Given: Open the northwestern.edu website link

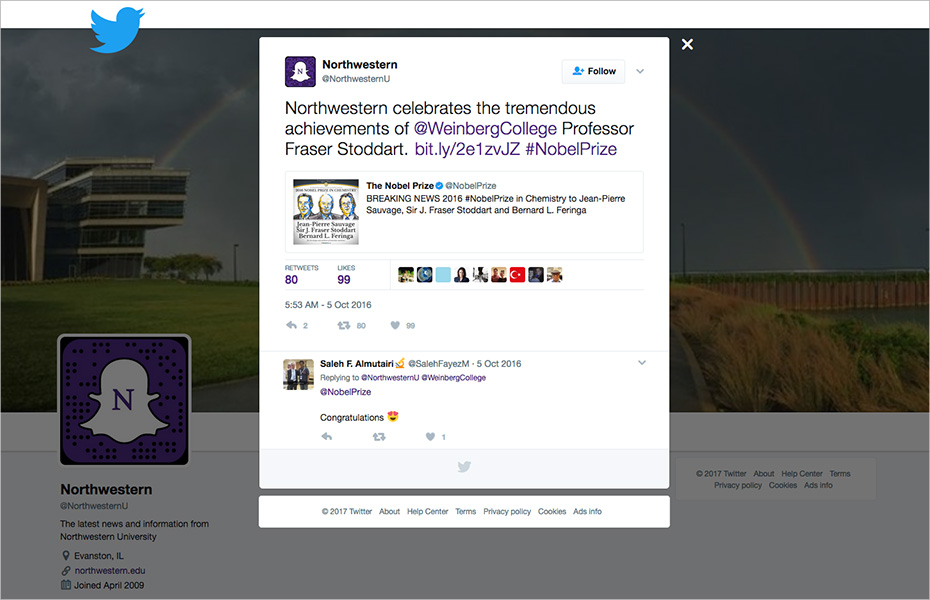Looking at the screenshot, I should (x=110, y=570).
